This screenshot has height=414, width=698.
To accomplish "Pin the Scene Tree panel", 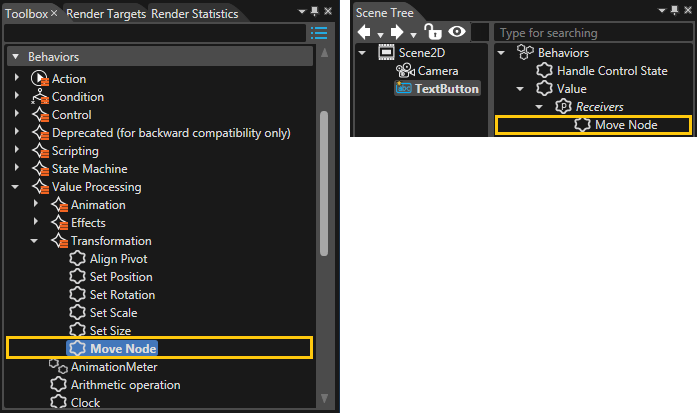I will [x=675, y=10].
